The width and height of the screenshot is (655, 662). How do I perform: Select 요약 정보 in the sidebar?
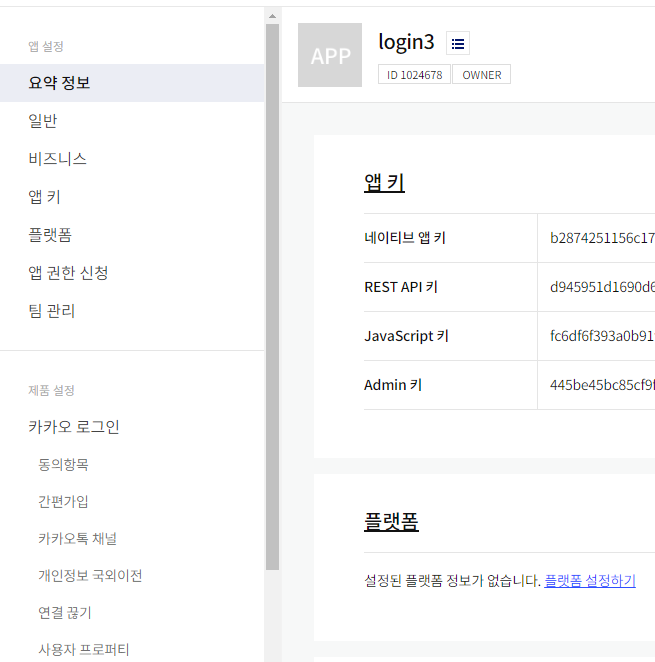pyautogui.click(x=132, y=83)
